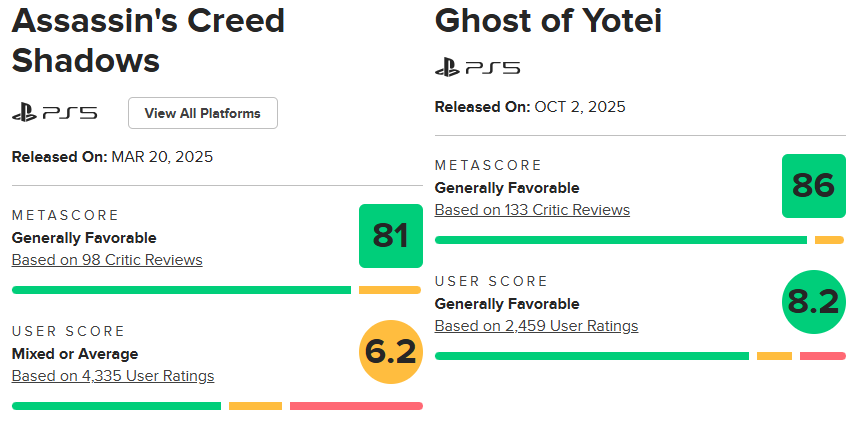855x428 pixels.
Task: Open Based on 133 Critic Reviews link
Action: pos(532,210)
